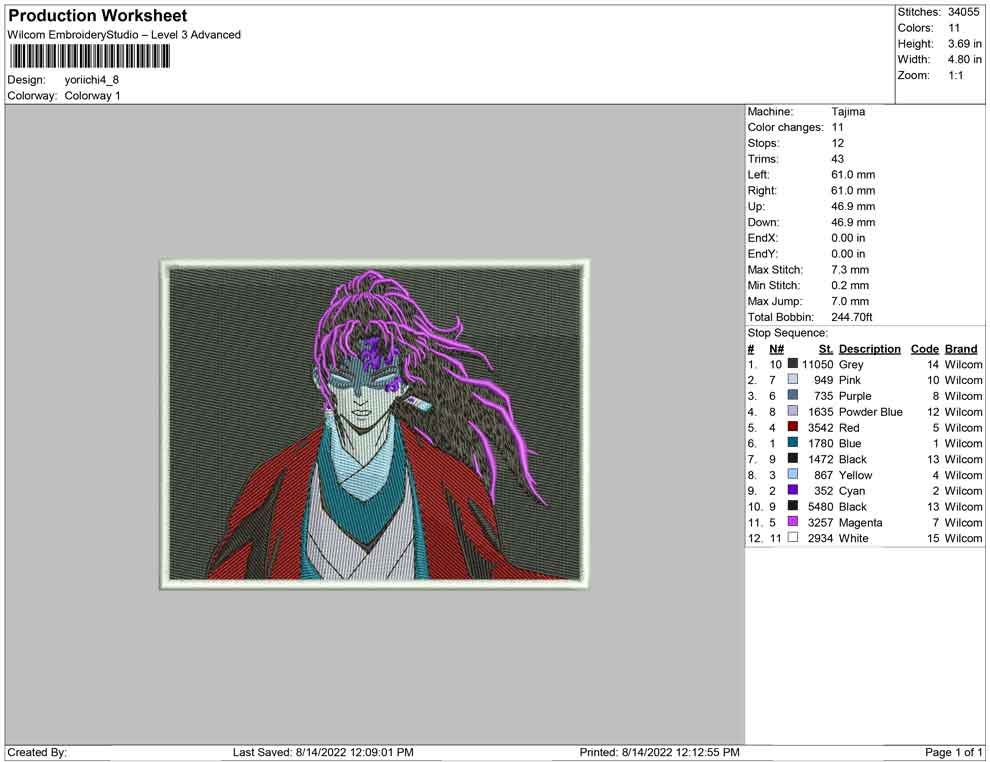Viewport: 990px width, 762px height.
Task: Click the Cyan row's color swatch
Action: pyautogui.click(x=792, y=490)
